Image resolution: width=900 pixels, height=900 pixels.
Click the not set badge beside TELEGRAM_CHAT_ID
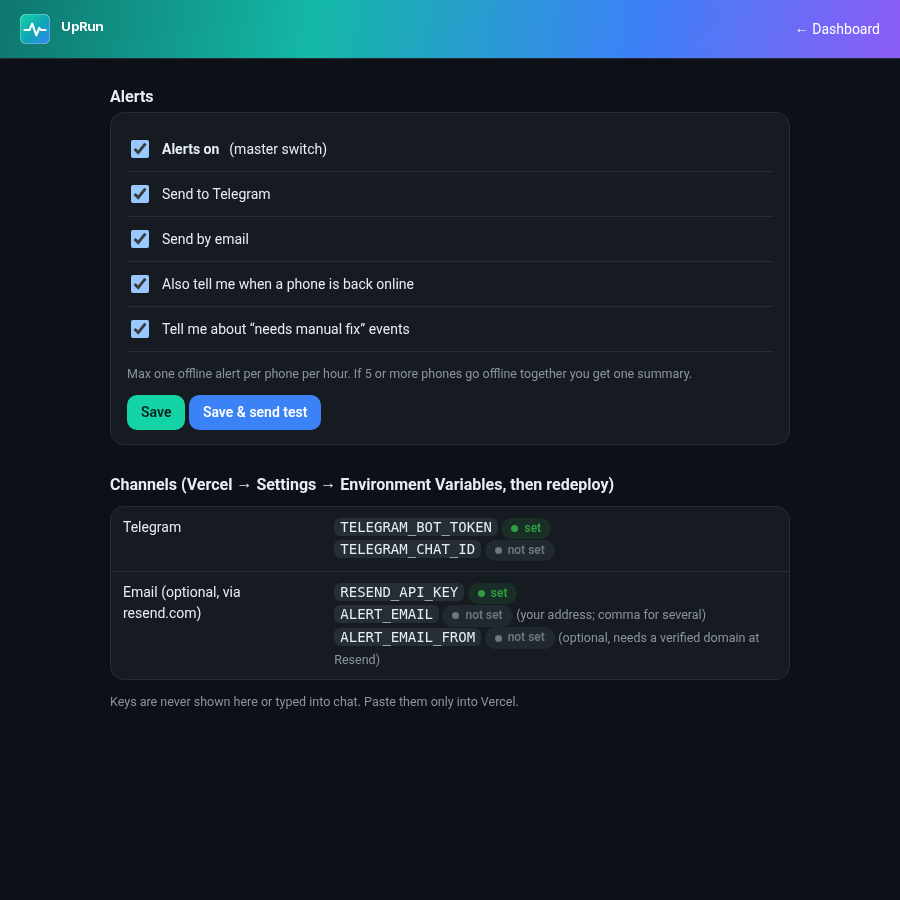[520, 550]
